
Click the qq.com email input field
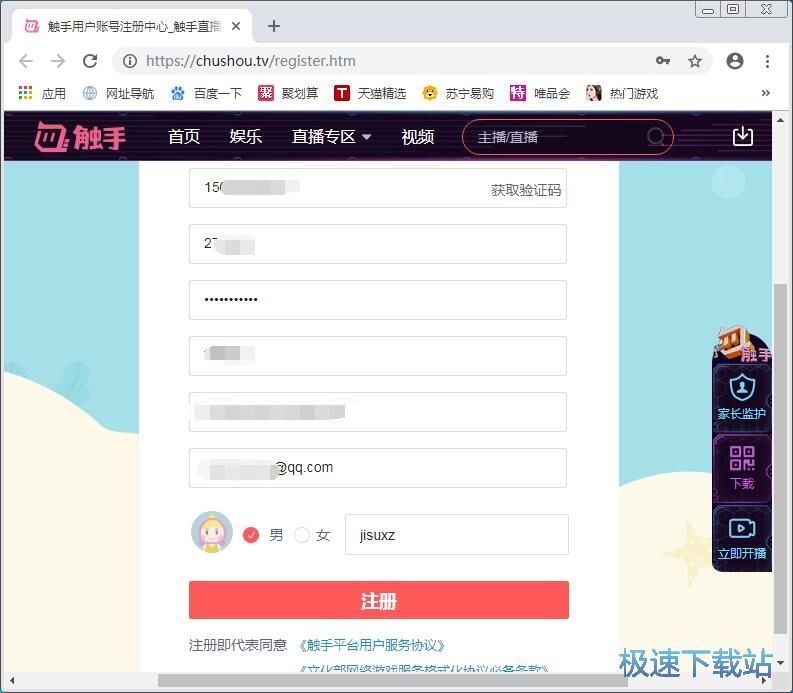click(378, 468)
